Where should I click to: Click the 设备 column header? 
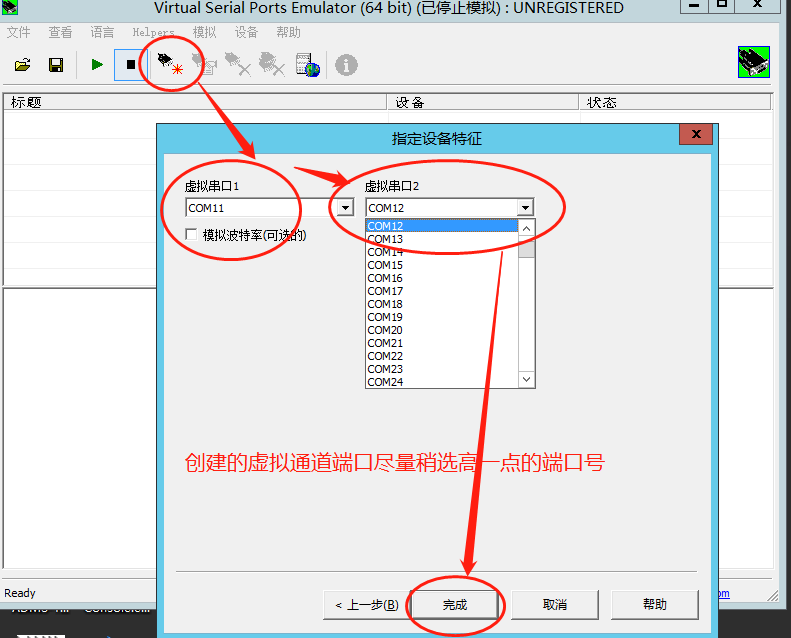483,102
